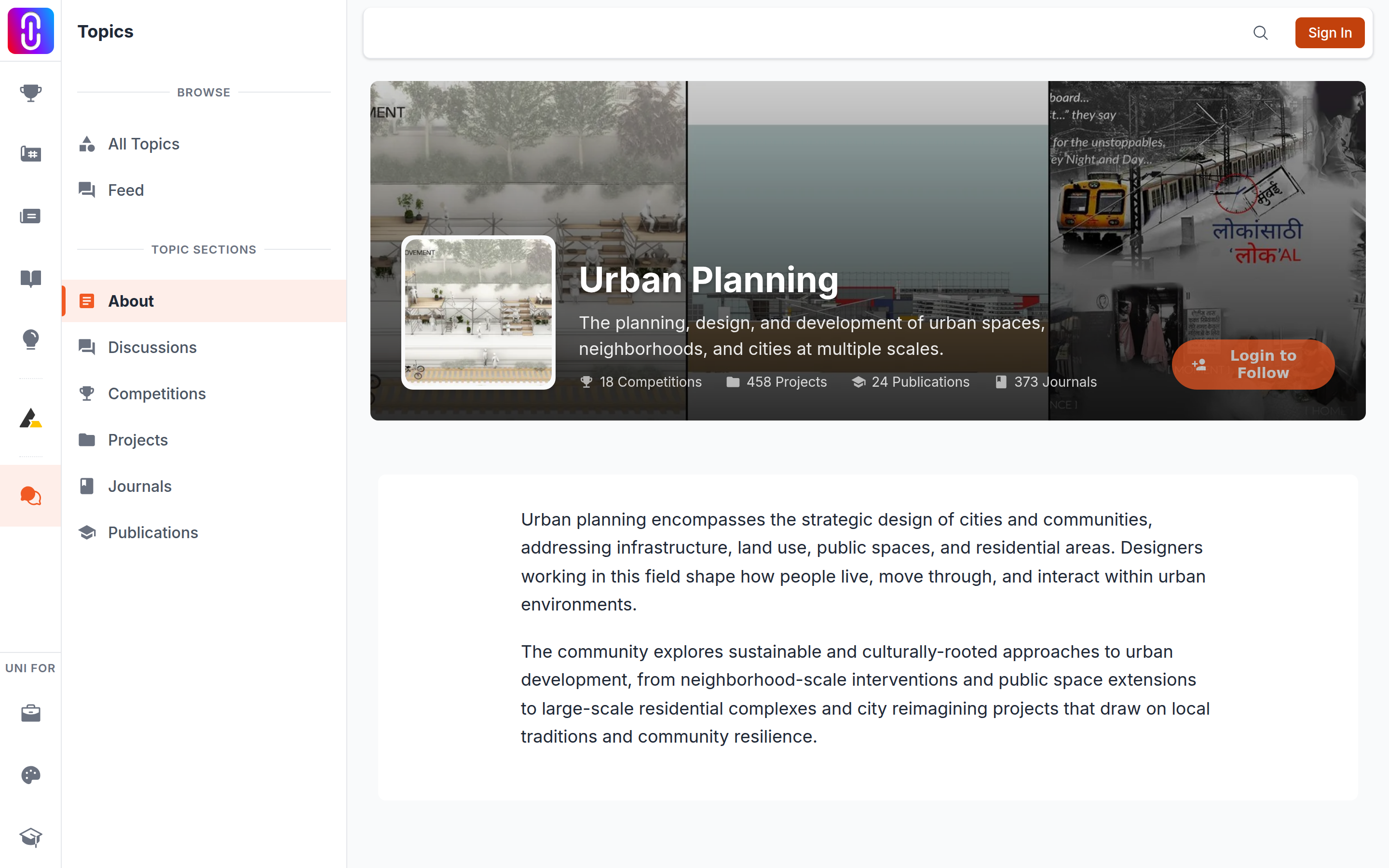Open the graduation cap rail icon
The width and height of the screenshot is (1389, 868).
click(x=30, y=837)
